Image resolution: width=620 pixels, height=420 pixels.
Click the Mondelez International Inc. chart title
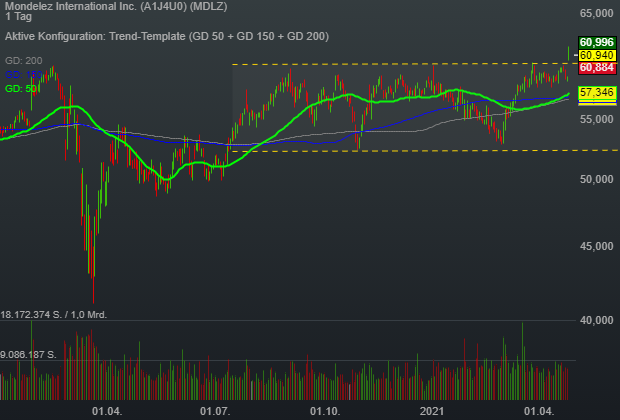pos(116,6)
